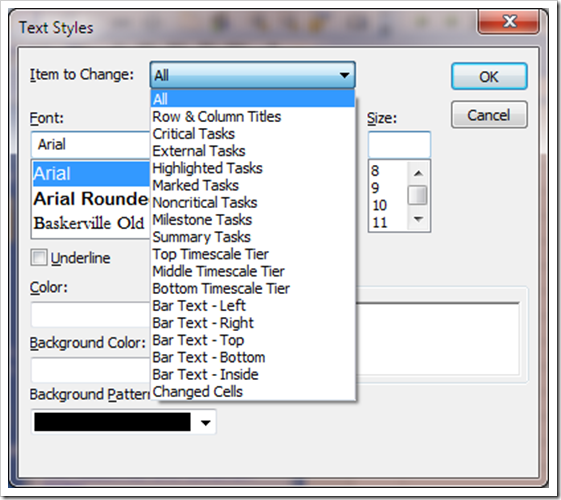The image size is (561, 500).
Task: Toggle the Underline checkbox
Action: [x=39, y=258]
